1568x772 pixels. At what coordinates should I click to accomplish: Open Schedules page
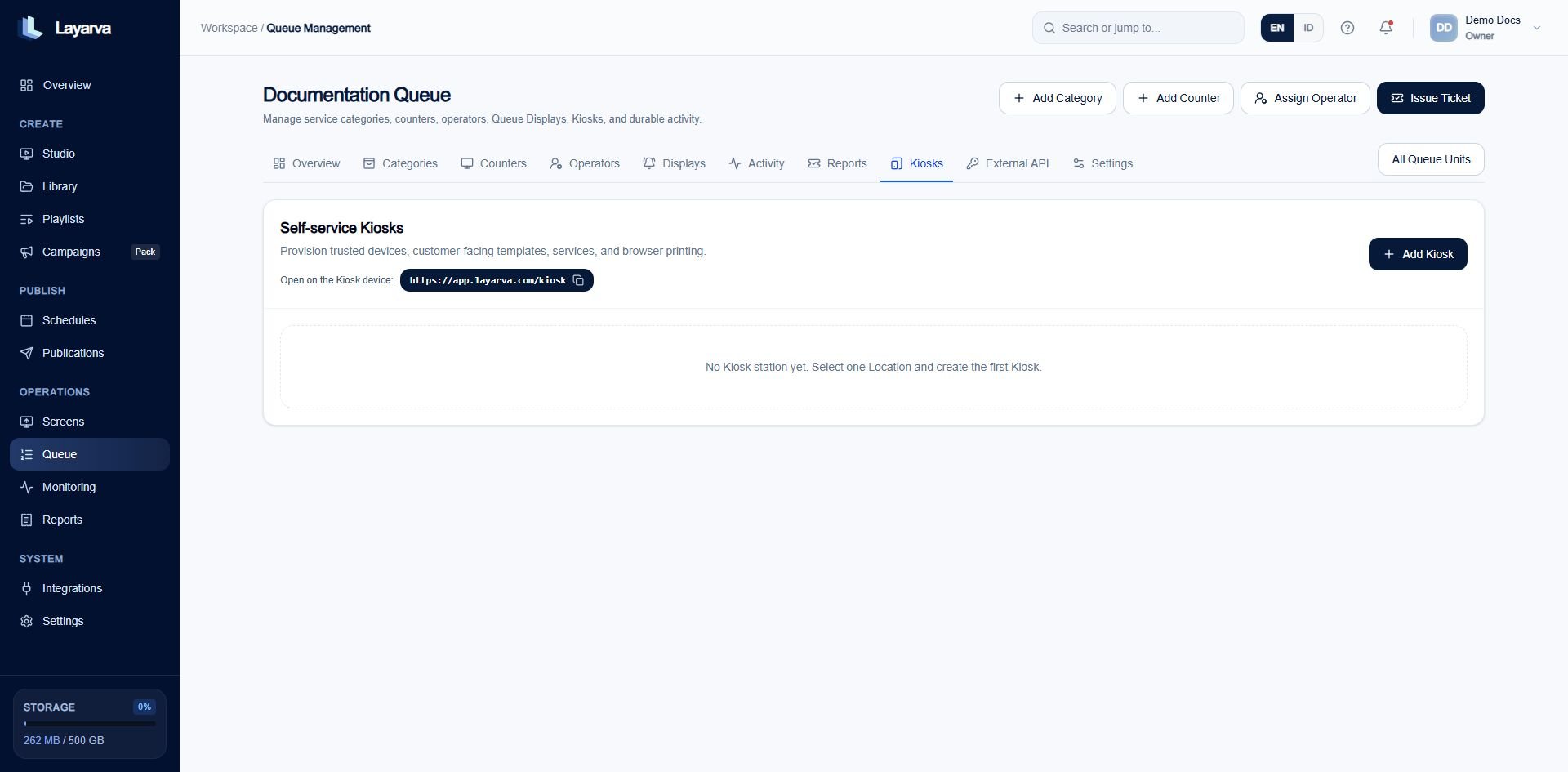tap(90, 320)
